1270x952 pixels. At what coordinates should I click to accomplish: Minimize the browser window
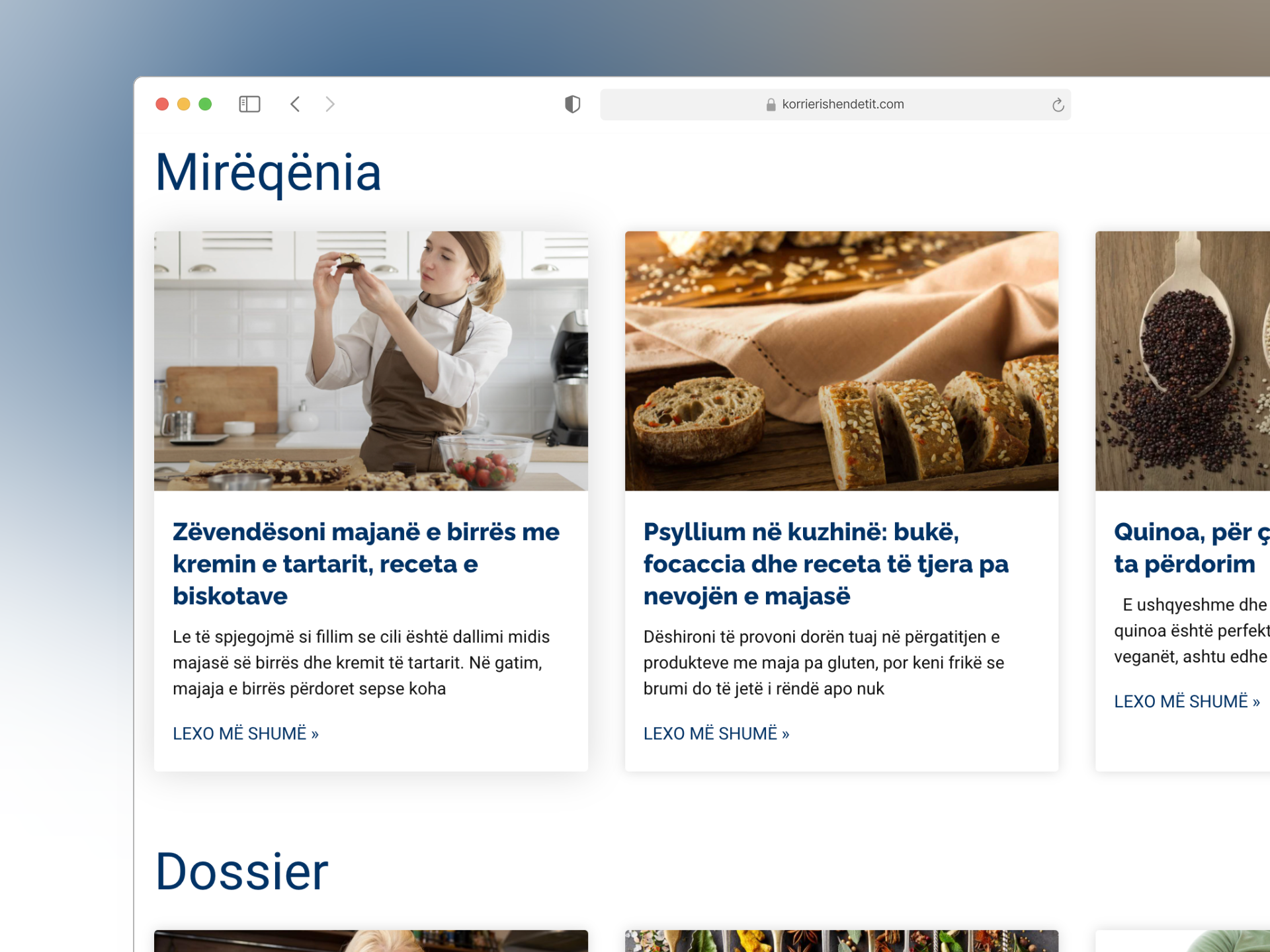click(184, 104)
